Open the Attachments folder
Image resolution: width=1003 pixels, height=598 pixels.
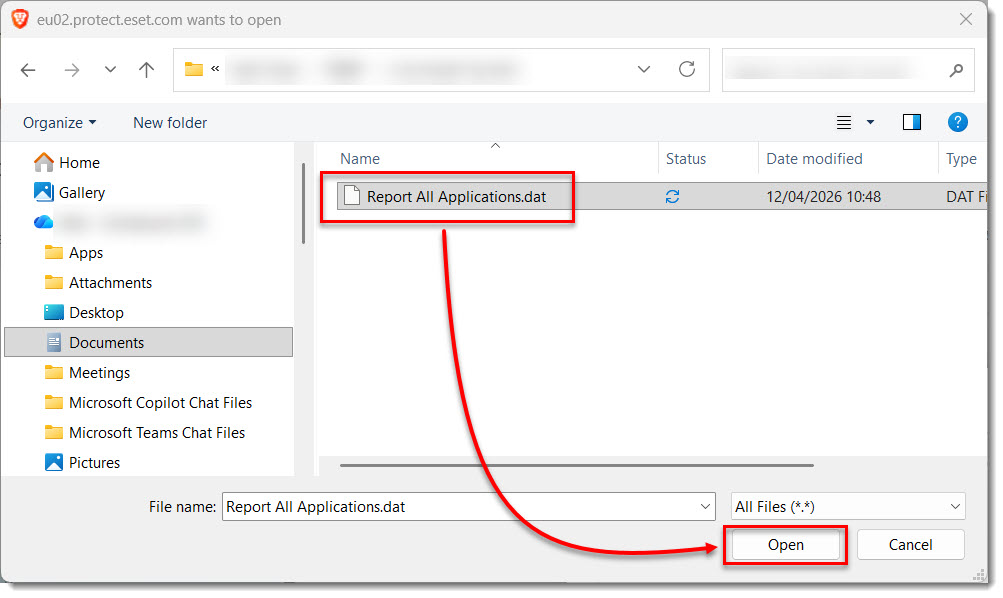coord(110,283)
